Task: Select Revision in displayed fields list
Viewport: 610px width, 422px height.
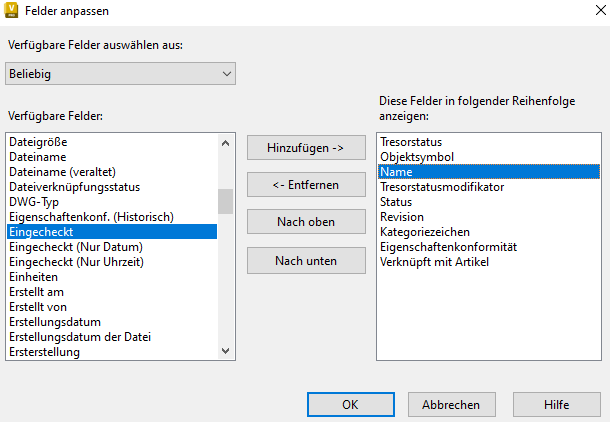Action: [x=402, y=217]
